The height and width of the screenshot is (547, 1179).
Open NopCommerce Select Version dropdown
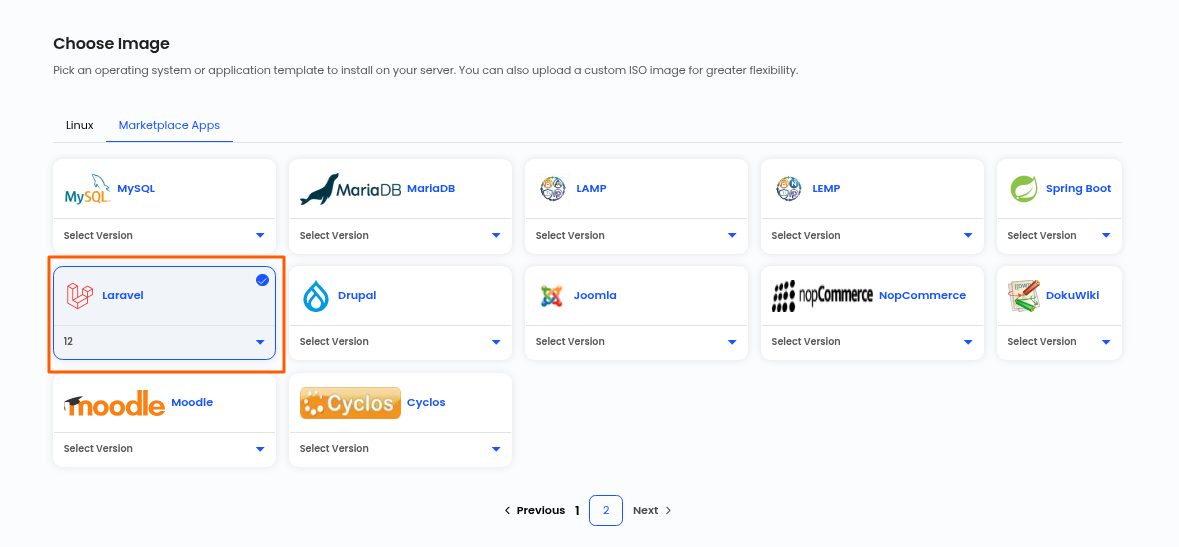(872, 342)
